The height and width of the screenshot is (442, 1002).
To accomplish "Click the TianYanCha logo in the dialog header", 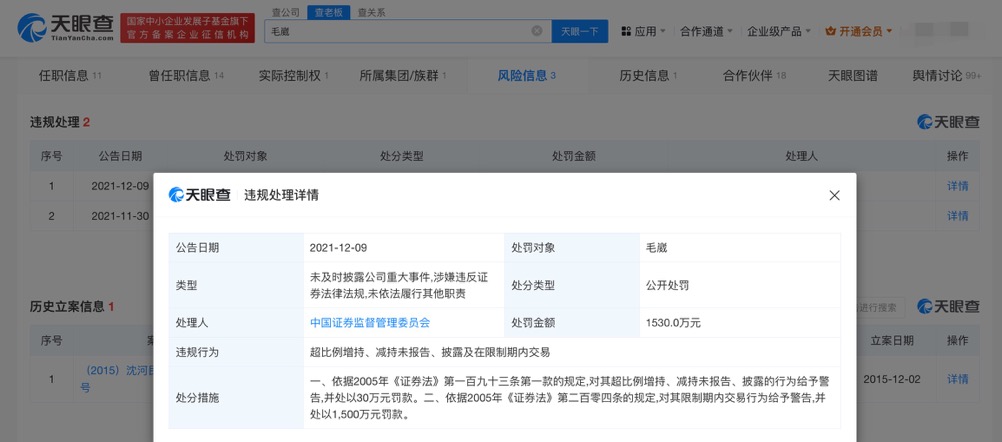I will [199, 195].
